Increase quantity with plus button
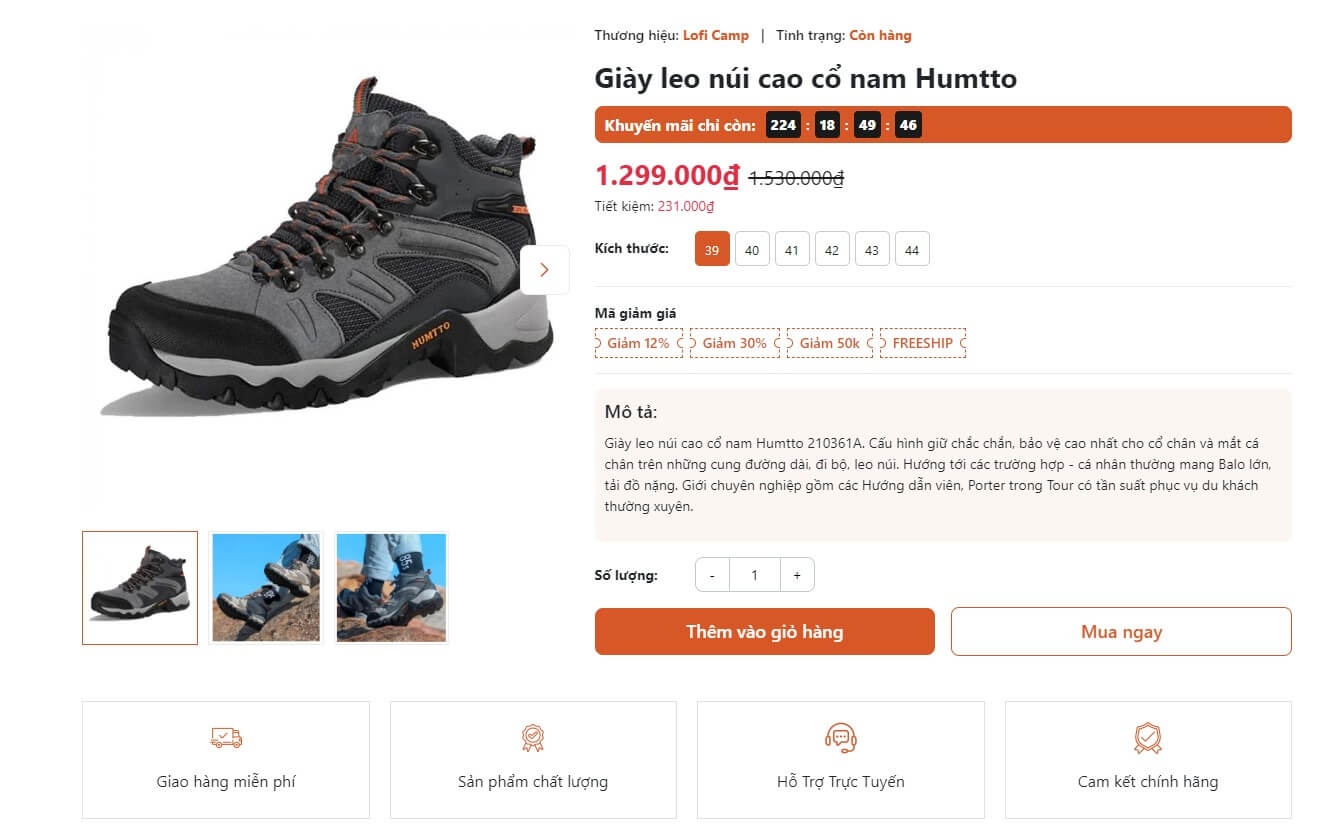 (797, 575)
